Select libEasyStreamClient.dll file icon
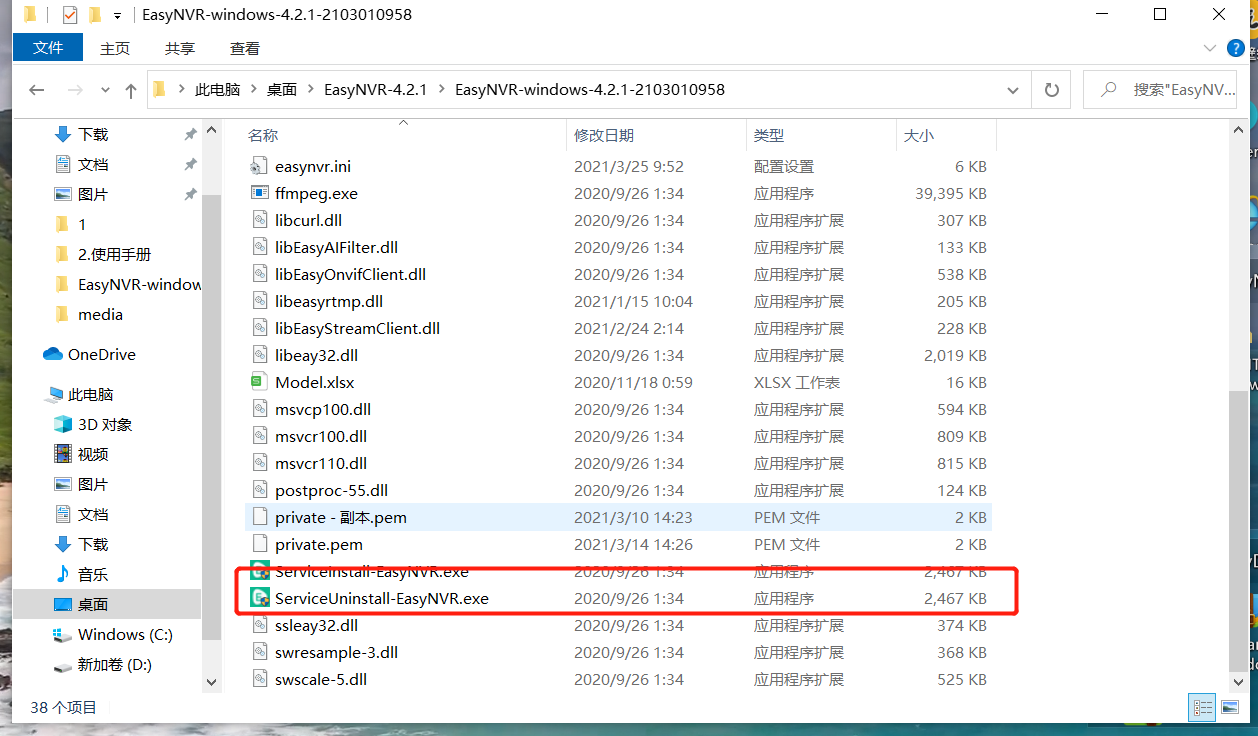 [259, 328]
